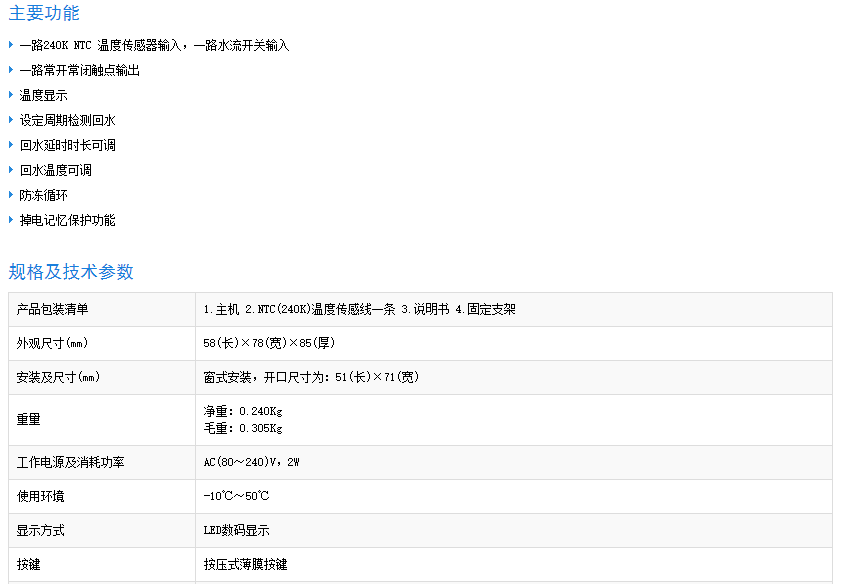The image size is (844, 584).
Task: Click the arrow bullet before 温度显示
Action: (11, 95)
